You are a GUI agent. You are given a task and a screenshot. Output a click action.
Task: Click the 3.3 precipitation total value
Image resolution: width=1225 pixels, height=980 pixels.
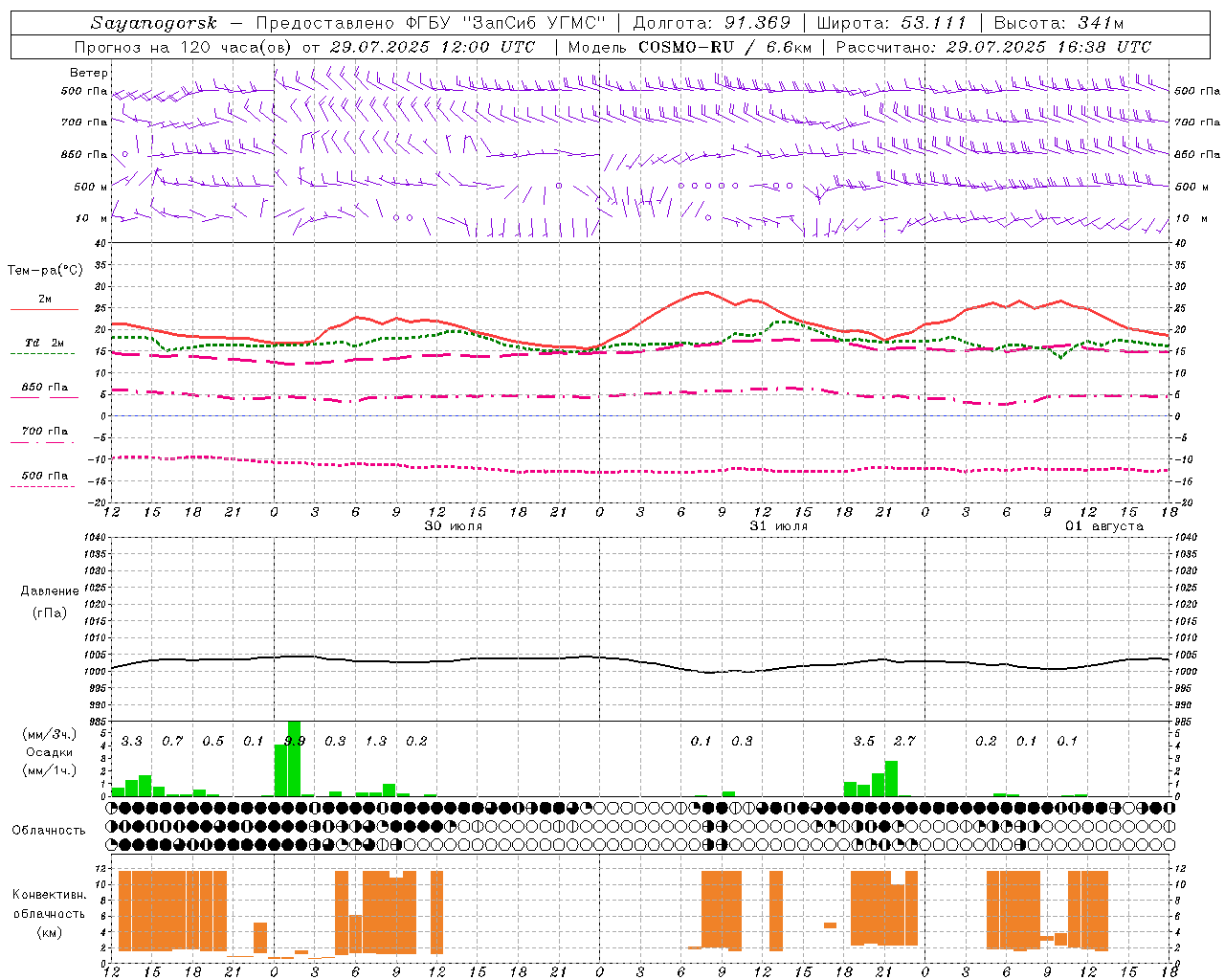coord(132,742)
